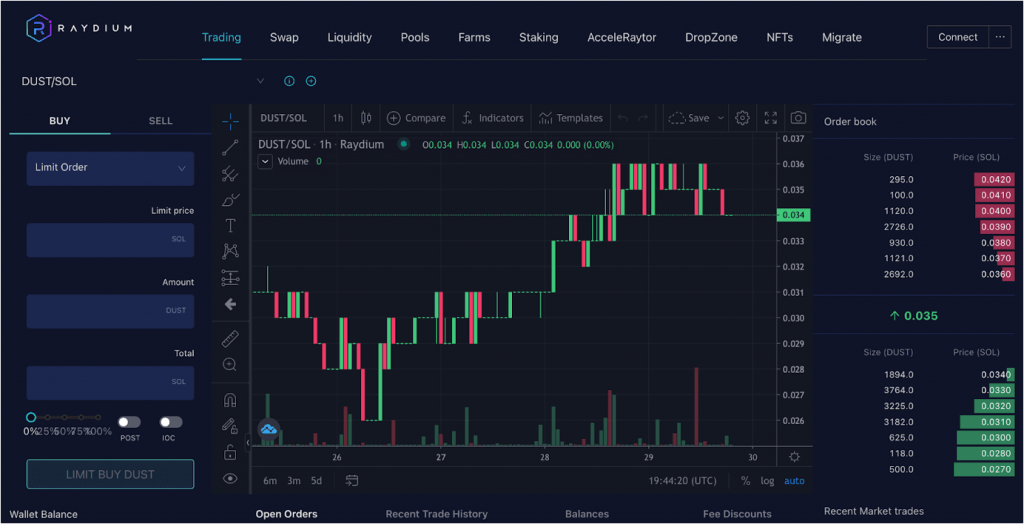1024x524 pixels.
Task: Toggle auto scale mode
Action: [x=794, y=481]
